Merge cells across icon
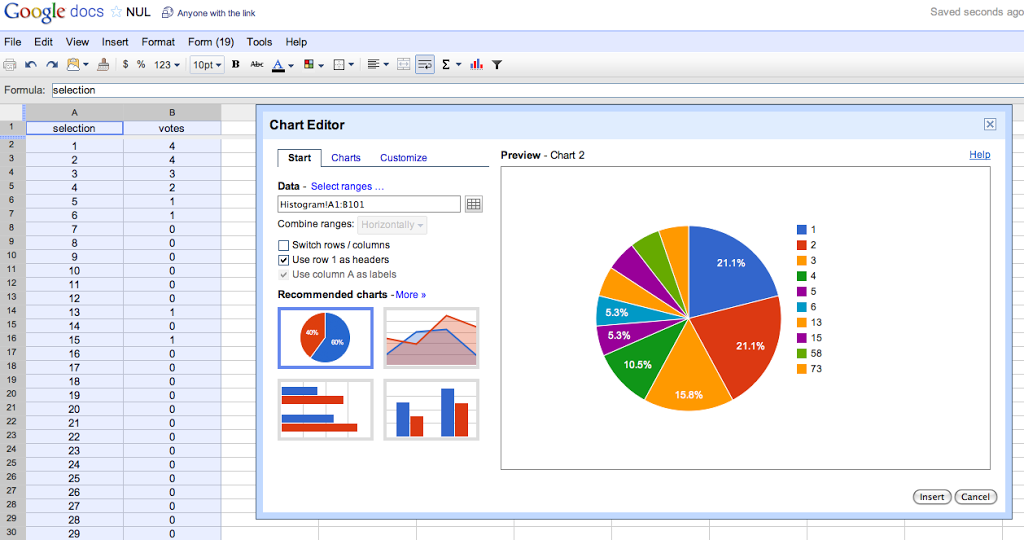Image resolution: width=1024 pixels, height=540 pixels. point(404,64)
